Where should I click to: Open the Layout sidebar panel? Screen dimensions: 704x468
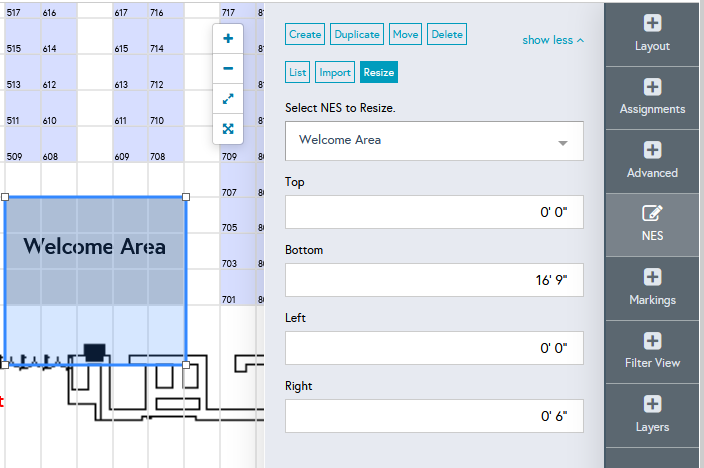pyautogui.click(x=652, y=33)
